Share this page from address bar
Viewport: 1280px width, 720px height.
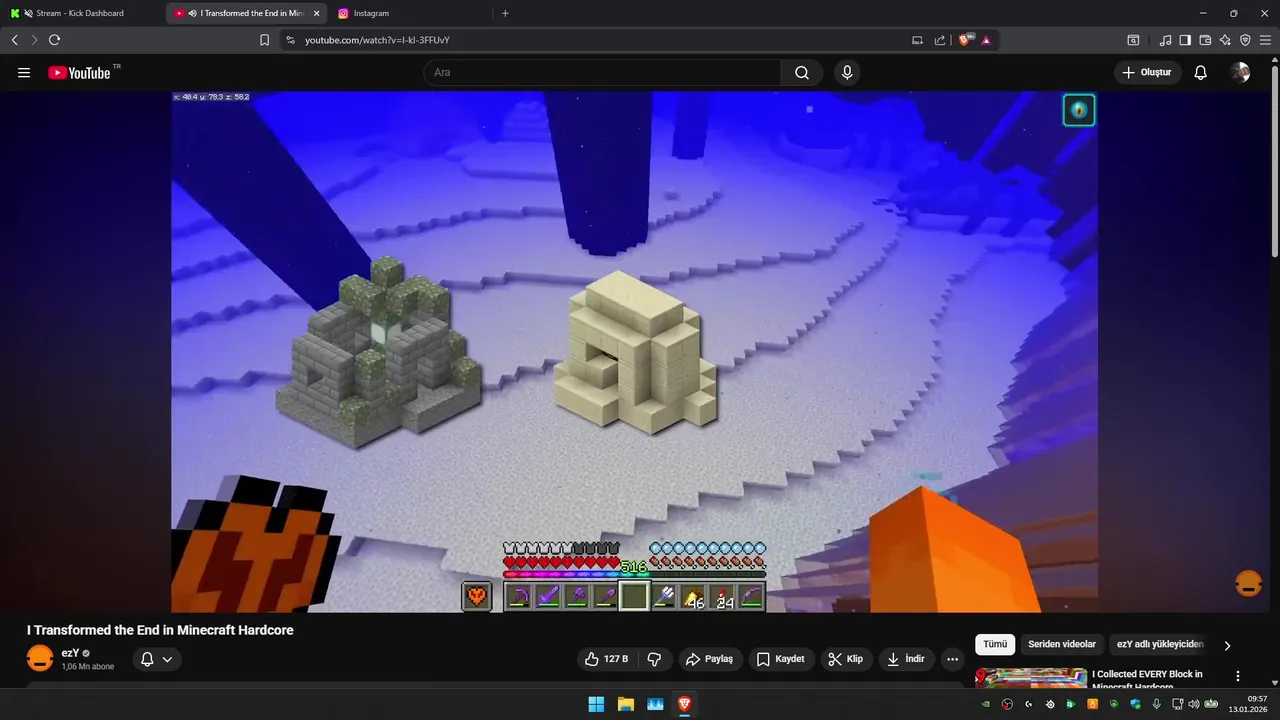[940, 40]
